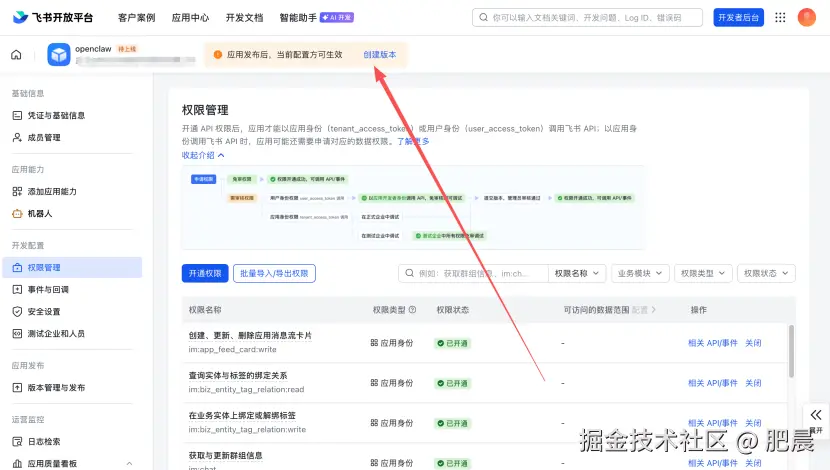
Task: Click the 开通权限 button
Action: [205, 273]
